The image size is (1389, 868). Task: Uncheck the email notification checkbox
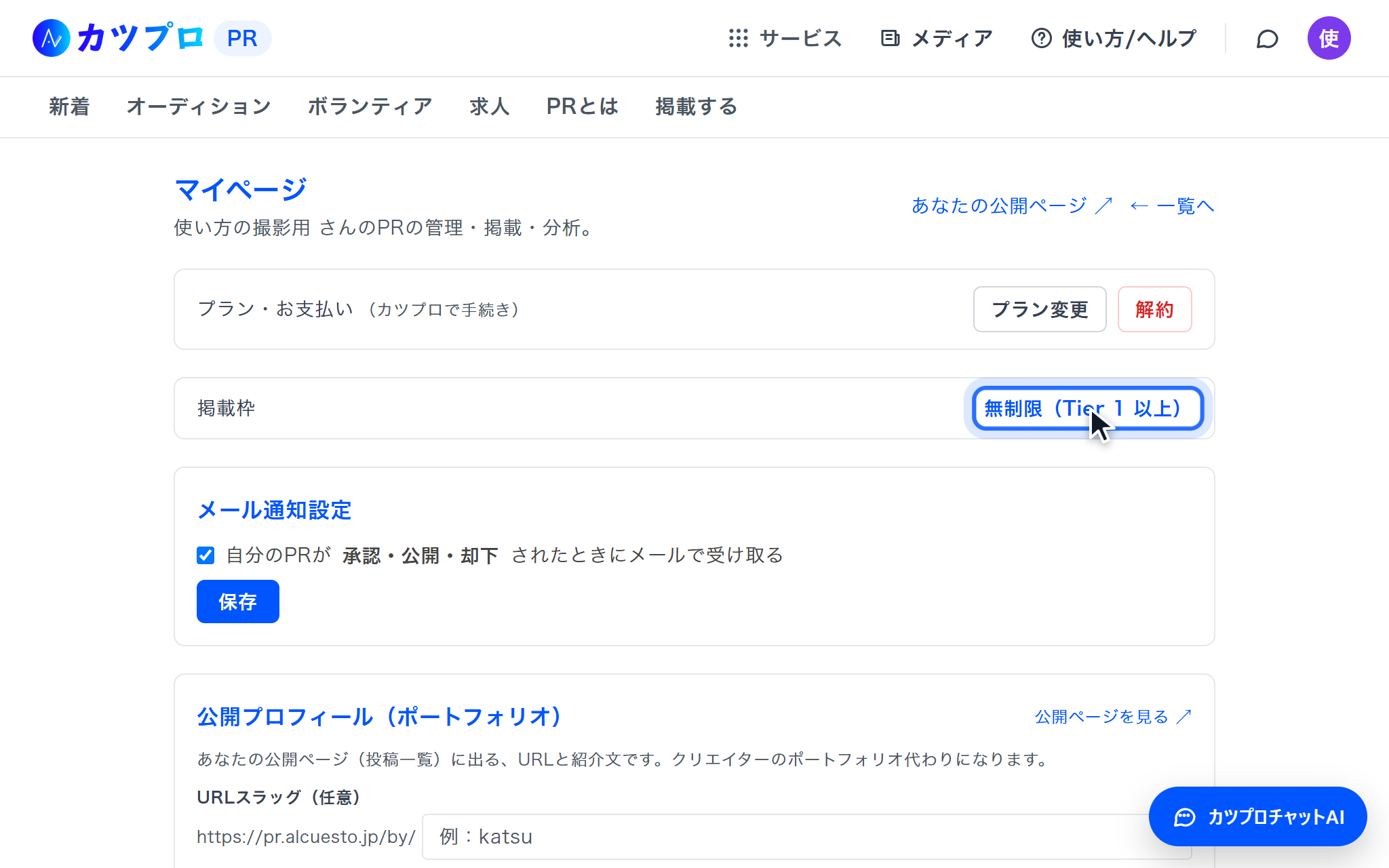click(x=206, y=555)
